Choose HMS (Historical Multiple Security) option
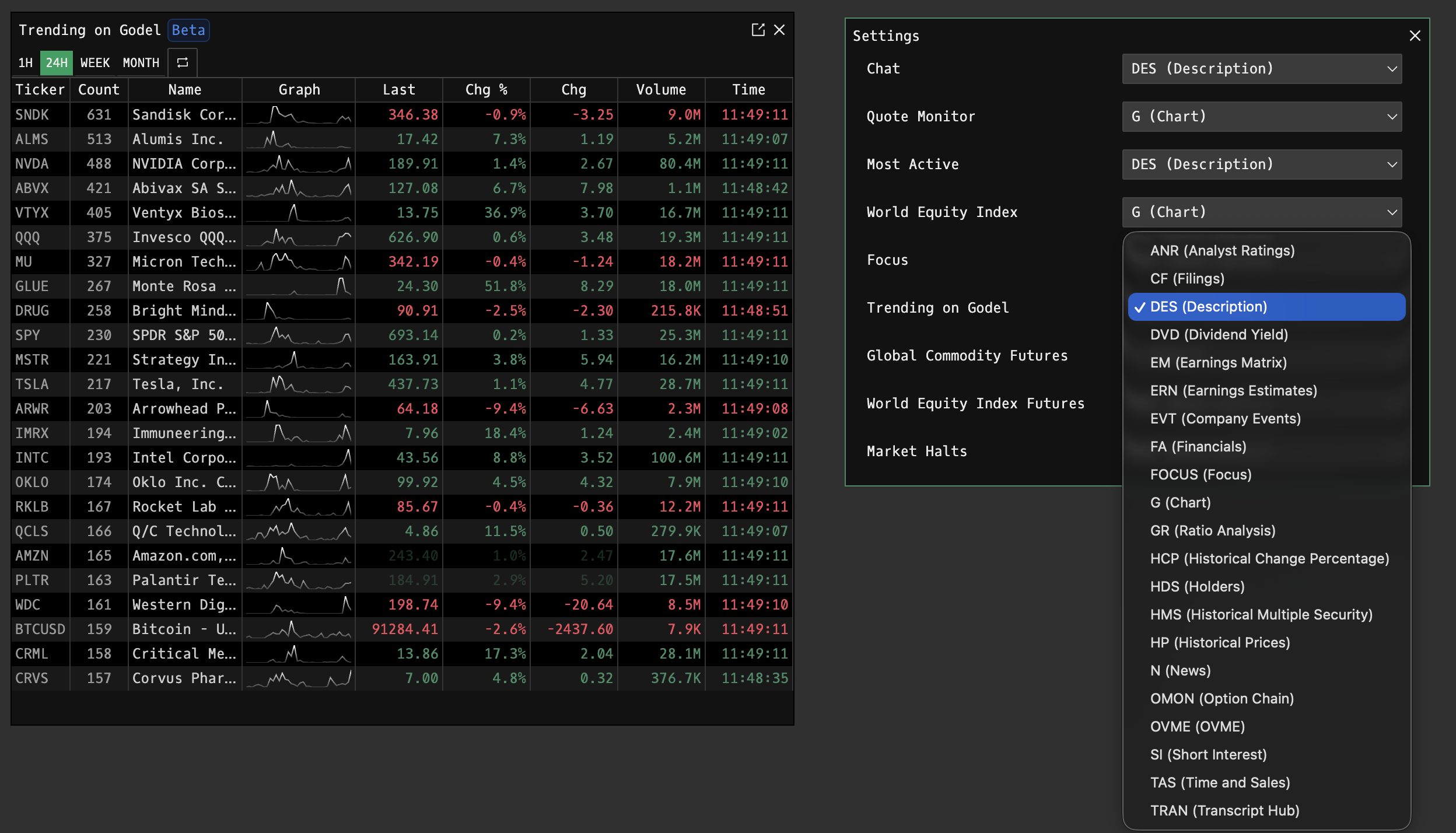Image resolution: width=1456 pixels, height=833 pixels. click(1266, 615)
